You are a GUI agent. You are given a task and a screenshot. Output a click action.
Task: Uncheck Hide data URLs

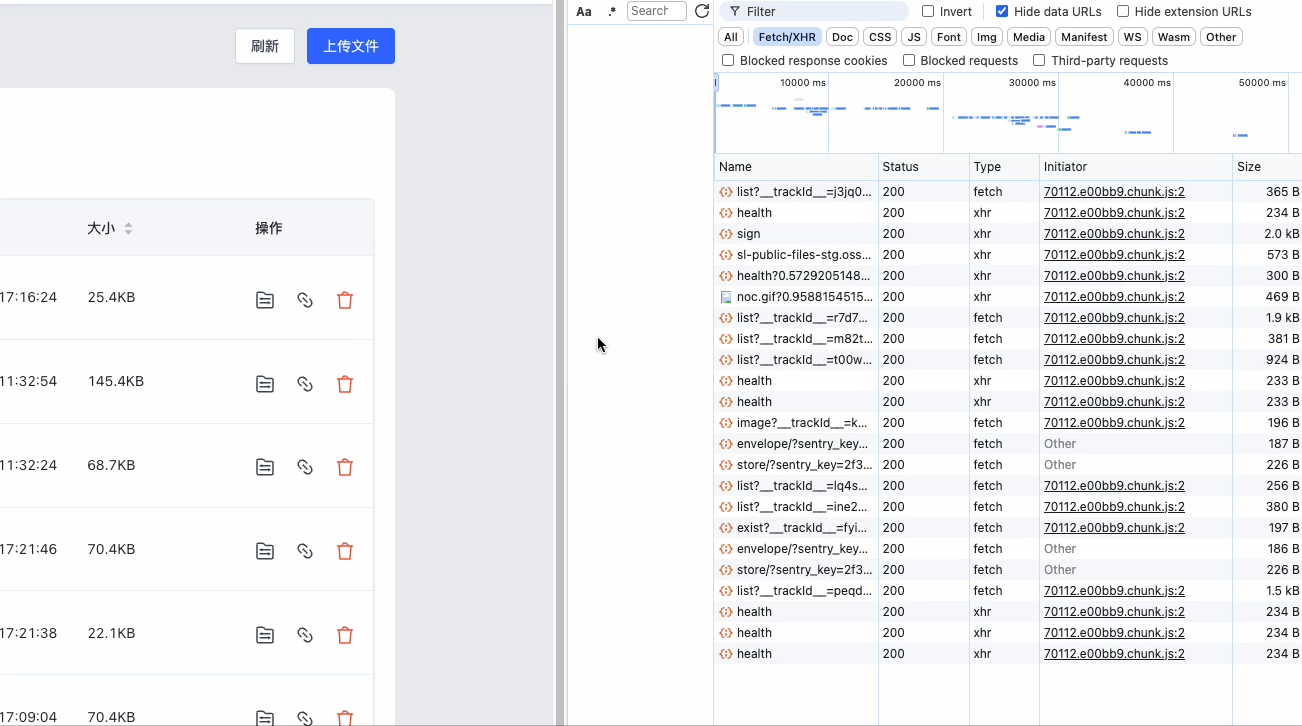pos(1002,12)
